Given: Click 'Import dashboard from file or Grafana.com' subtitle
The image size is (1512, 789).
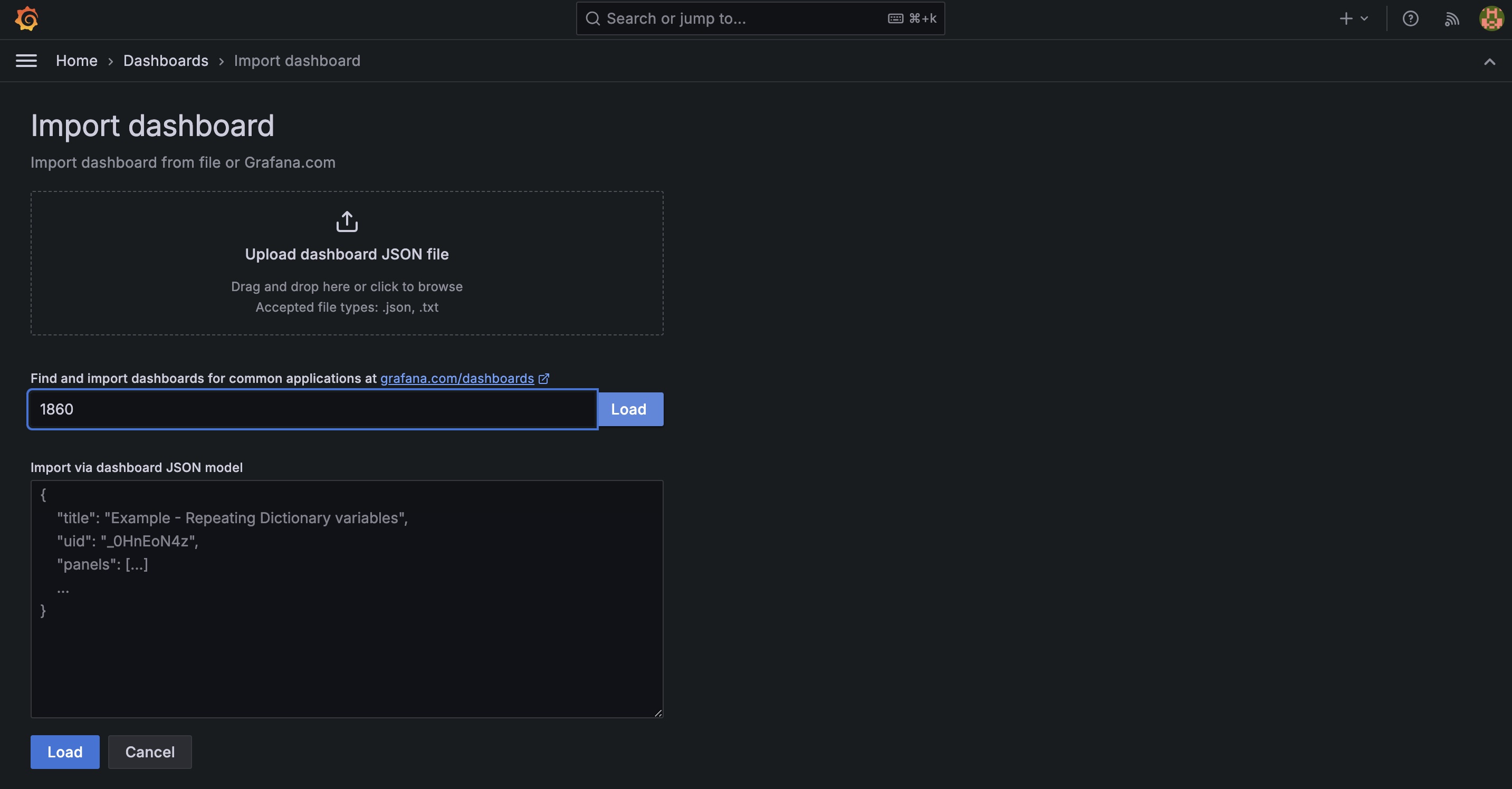Looking at the screenshot, I should point(183,162).
